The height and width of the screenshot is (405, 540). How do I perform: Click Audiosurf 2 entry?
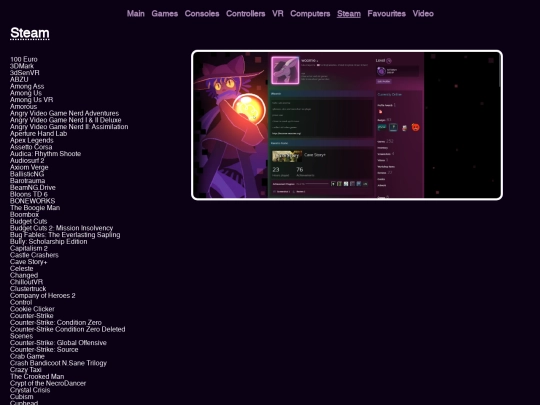tap(27, 160)
